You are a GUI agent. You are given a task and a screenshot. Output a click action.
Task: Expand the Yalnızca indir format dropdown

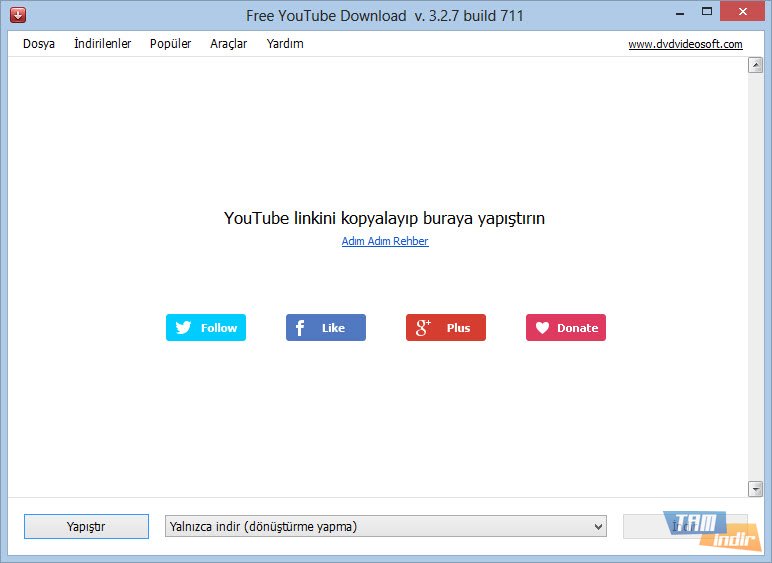pos(386,527)
